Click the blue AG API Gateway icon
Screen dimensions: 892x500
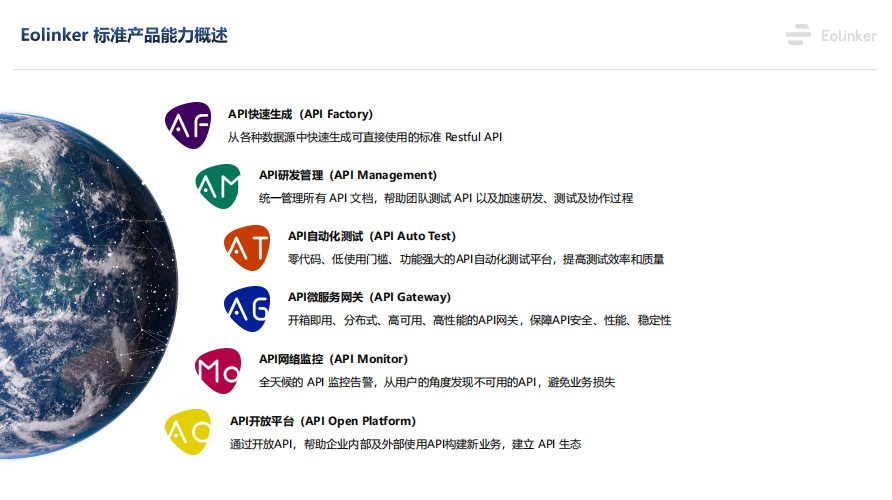[x=247, y=309]
